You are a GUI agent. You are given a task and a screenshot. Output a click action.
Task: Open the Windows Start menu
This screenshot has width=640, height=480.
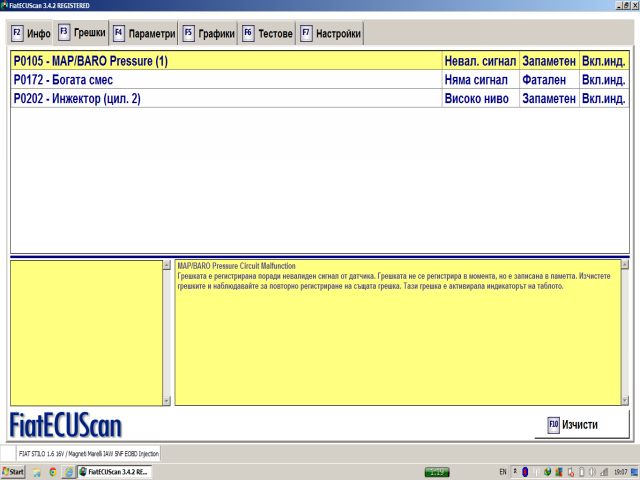13,472
